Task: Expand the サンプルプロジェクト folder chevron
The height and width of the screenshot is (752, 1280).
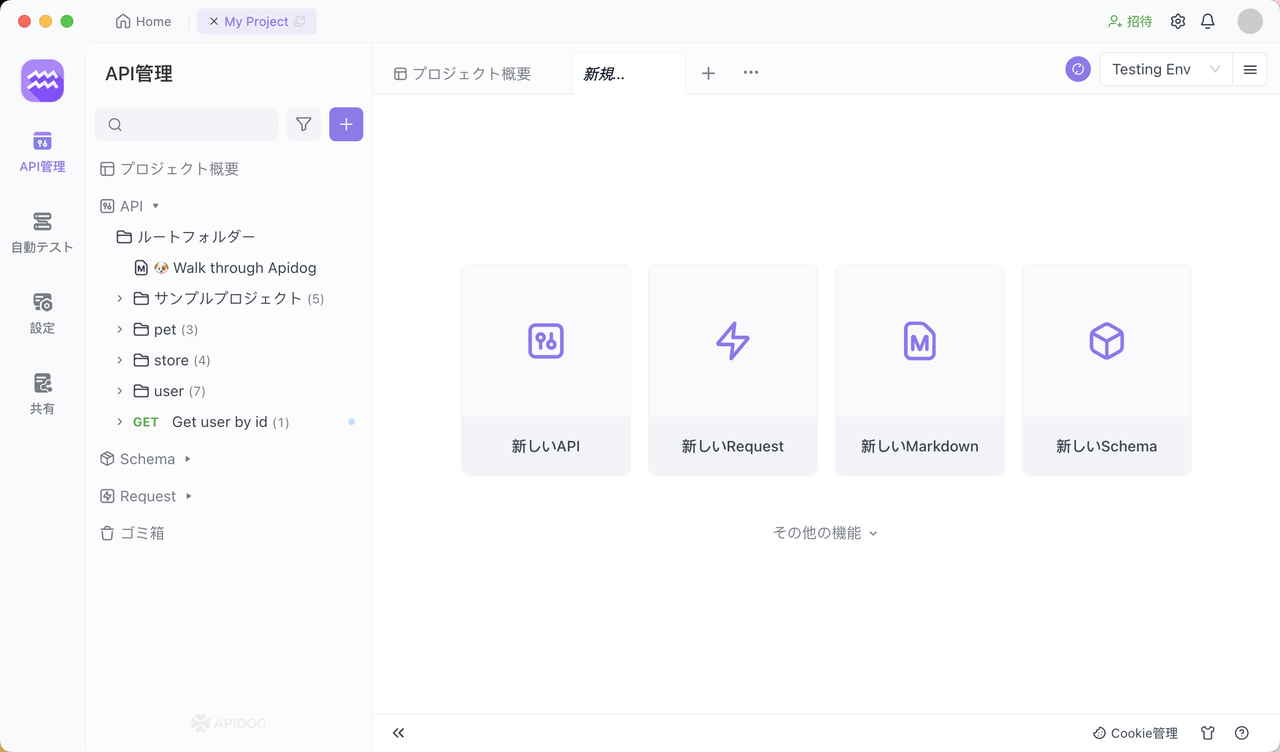Action: coord(120,298)
